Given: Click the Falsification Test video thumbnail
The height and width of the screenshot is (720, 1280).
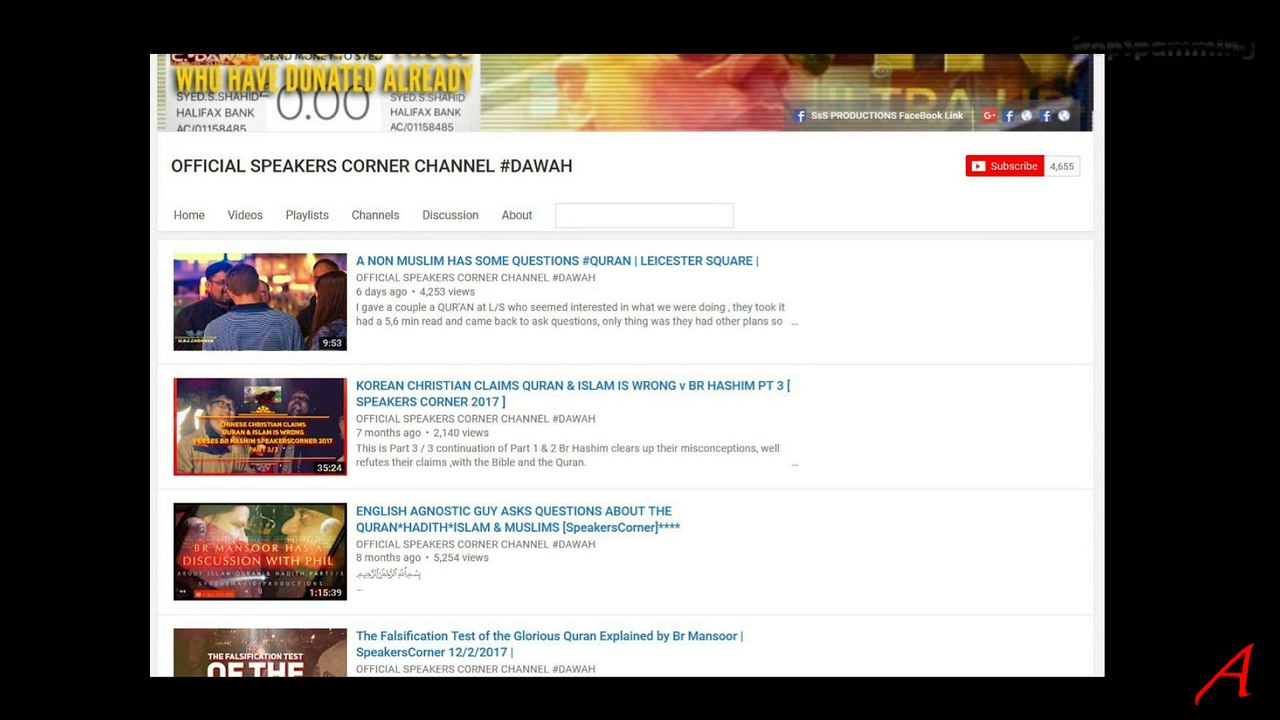Looking at the screenshot, I should [x=260, y=652].
